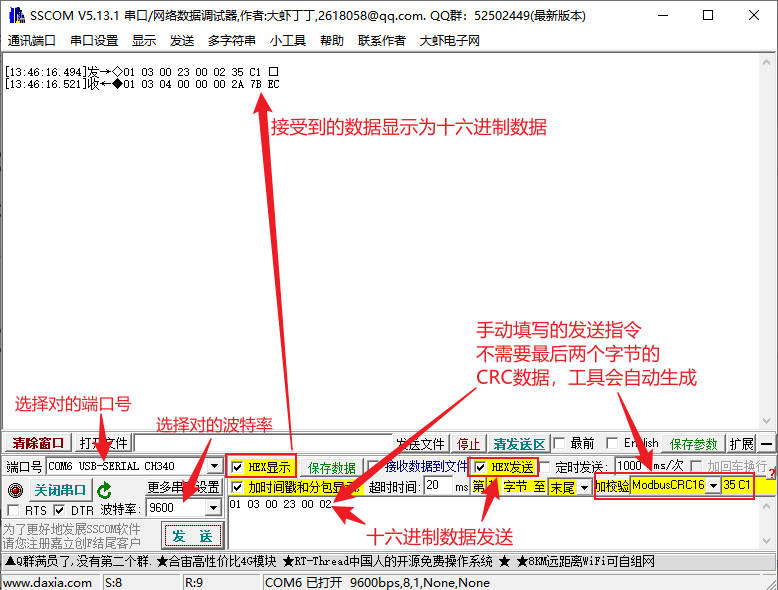The width and height of the screenshot is (778, 590).
Task: Click the 保存数据 button
Action: coord(332,467)
